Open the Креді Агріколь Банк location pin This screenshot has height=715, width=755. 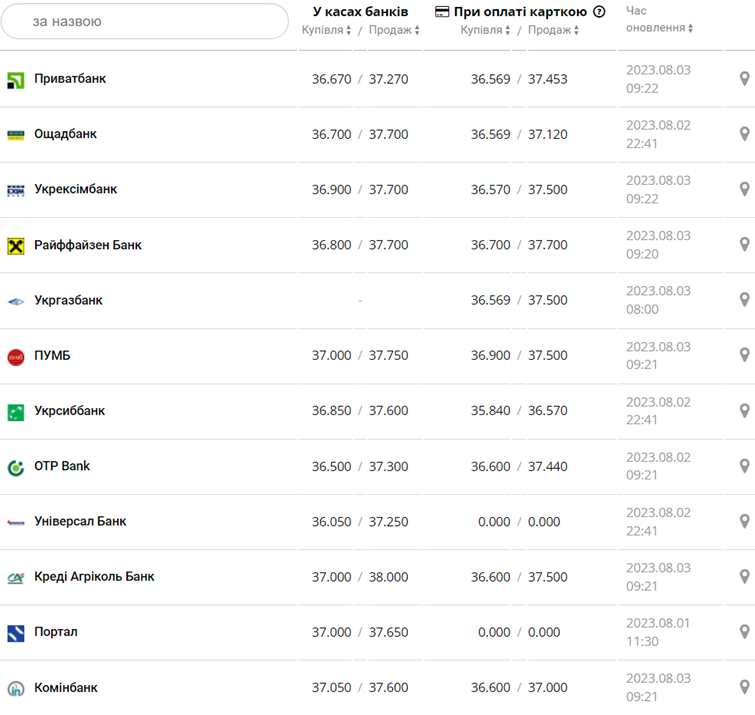pyautogui.click(x=744, y=577)
